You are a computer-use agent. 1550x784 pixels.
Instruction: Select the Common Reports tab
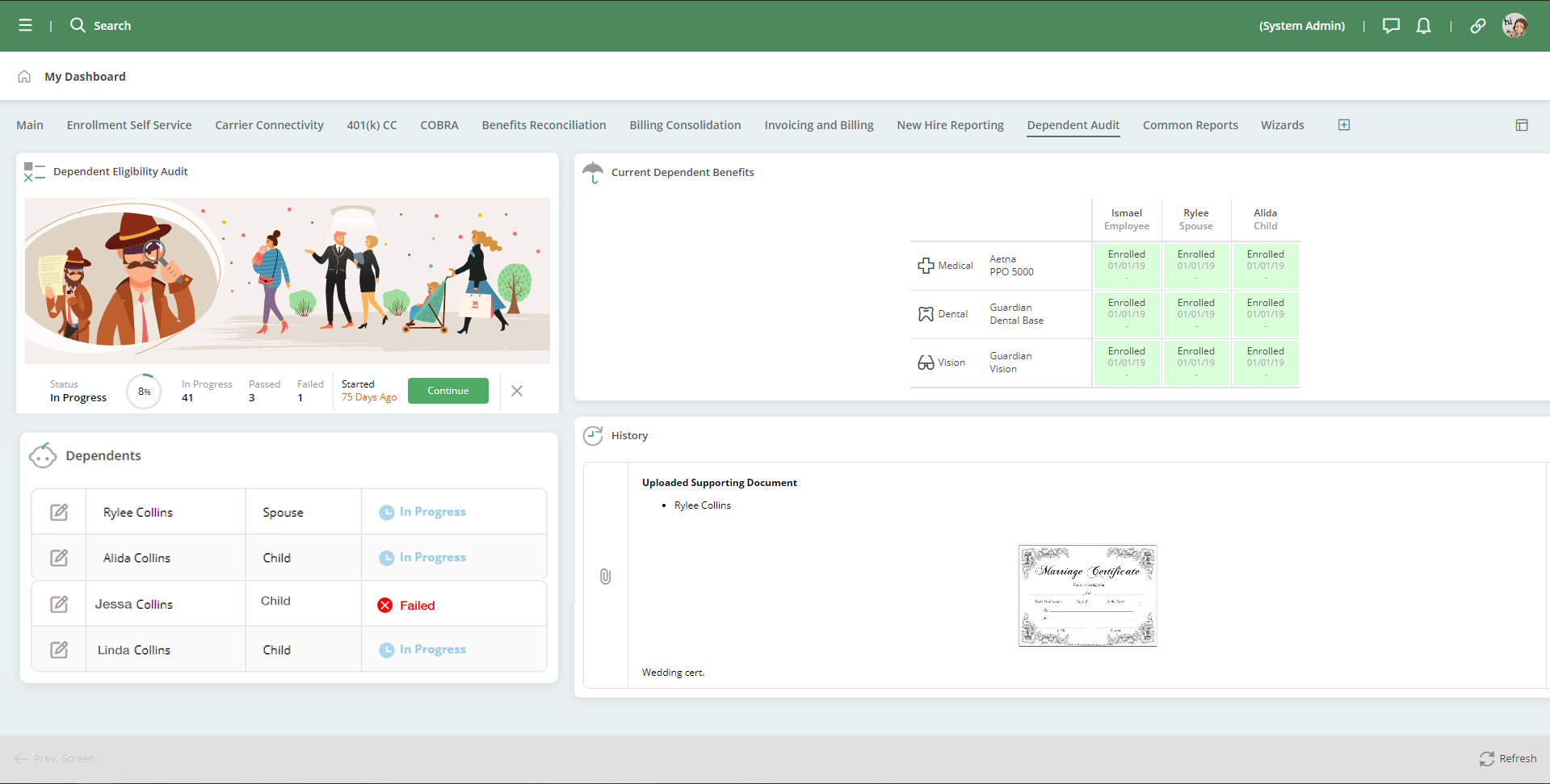click(x=1190, y=125)
